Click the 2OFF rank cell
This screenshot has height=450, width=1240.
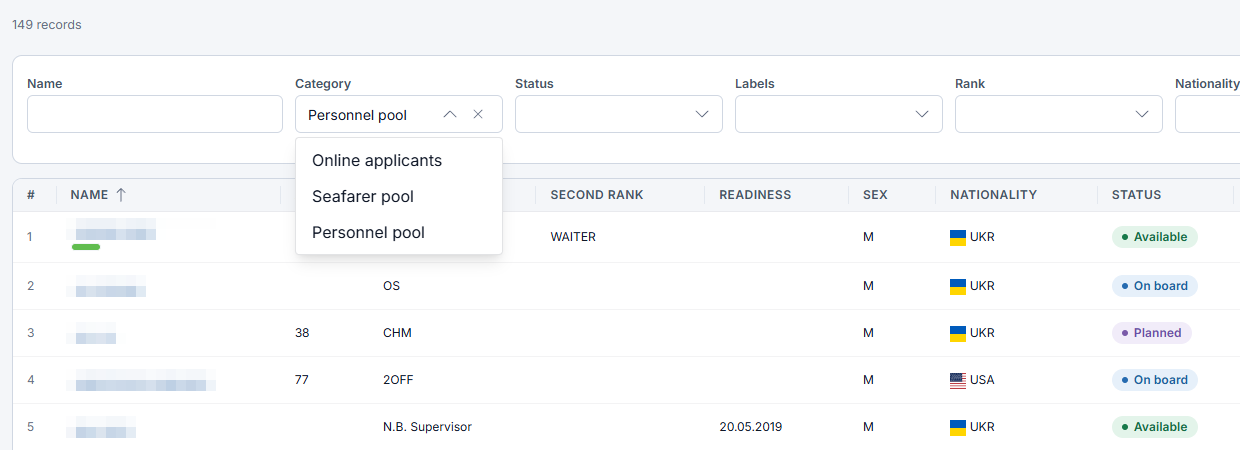coord(397,380)
